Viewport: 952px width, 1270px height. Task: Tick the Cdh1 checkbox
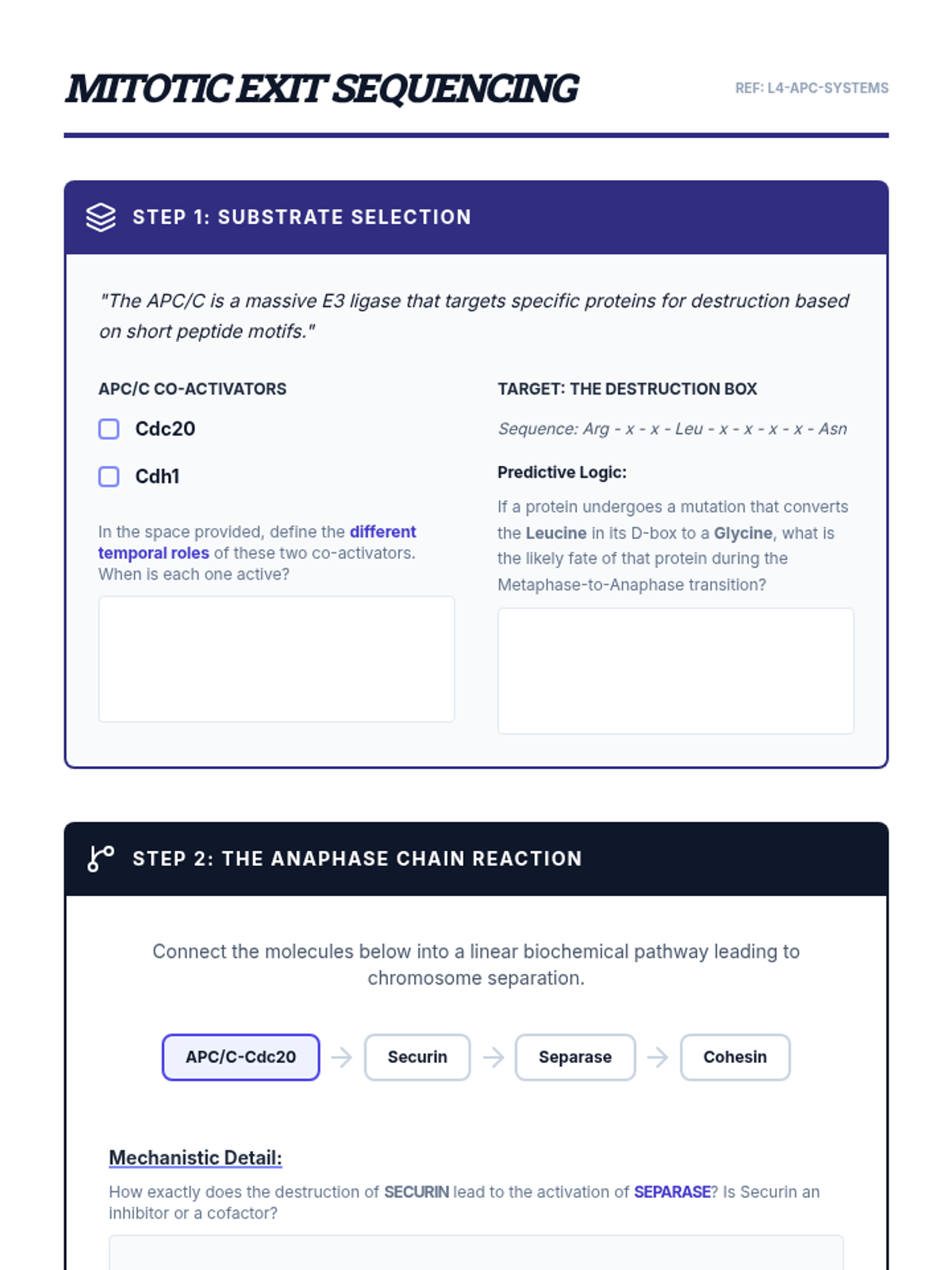point(109,477)
